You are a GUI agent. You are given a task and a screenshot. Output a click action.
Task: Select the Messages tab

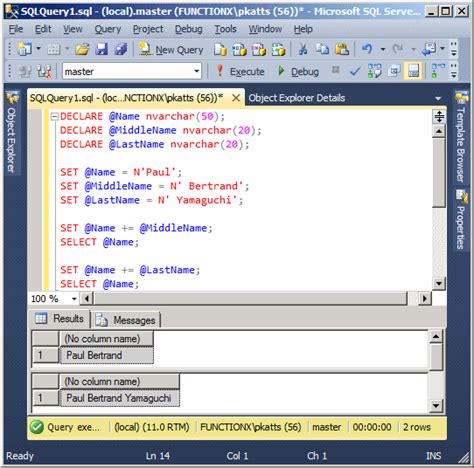click(x=126, y=320)
